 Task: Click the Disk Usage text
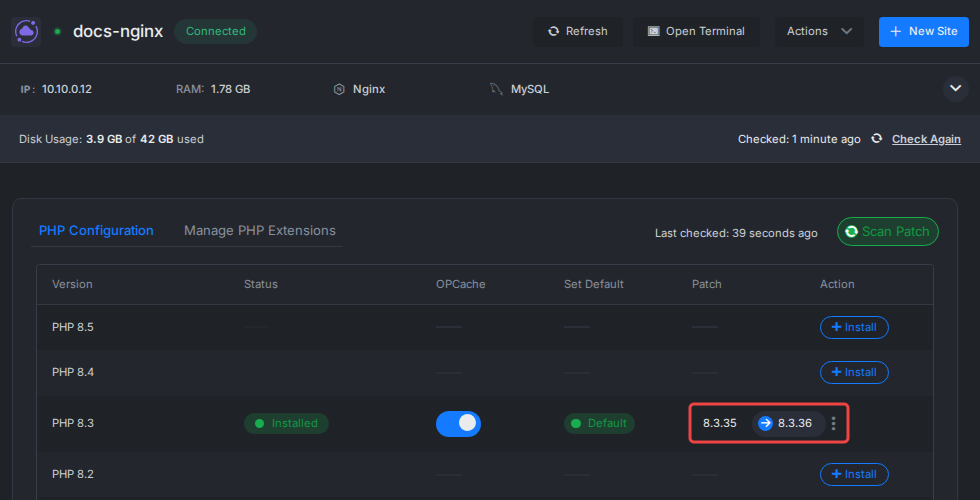(111, 139)
